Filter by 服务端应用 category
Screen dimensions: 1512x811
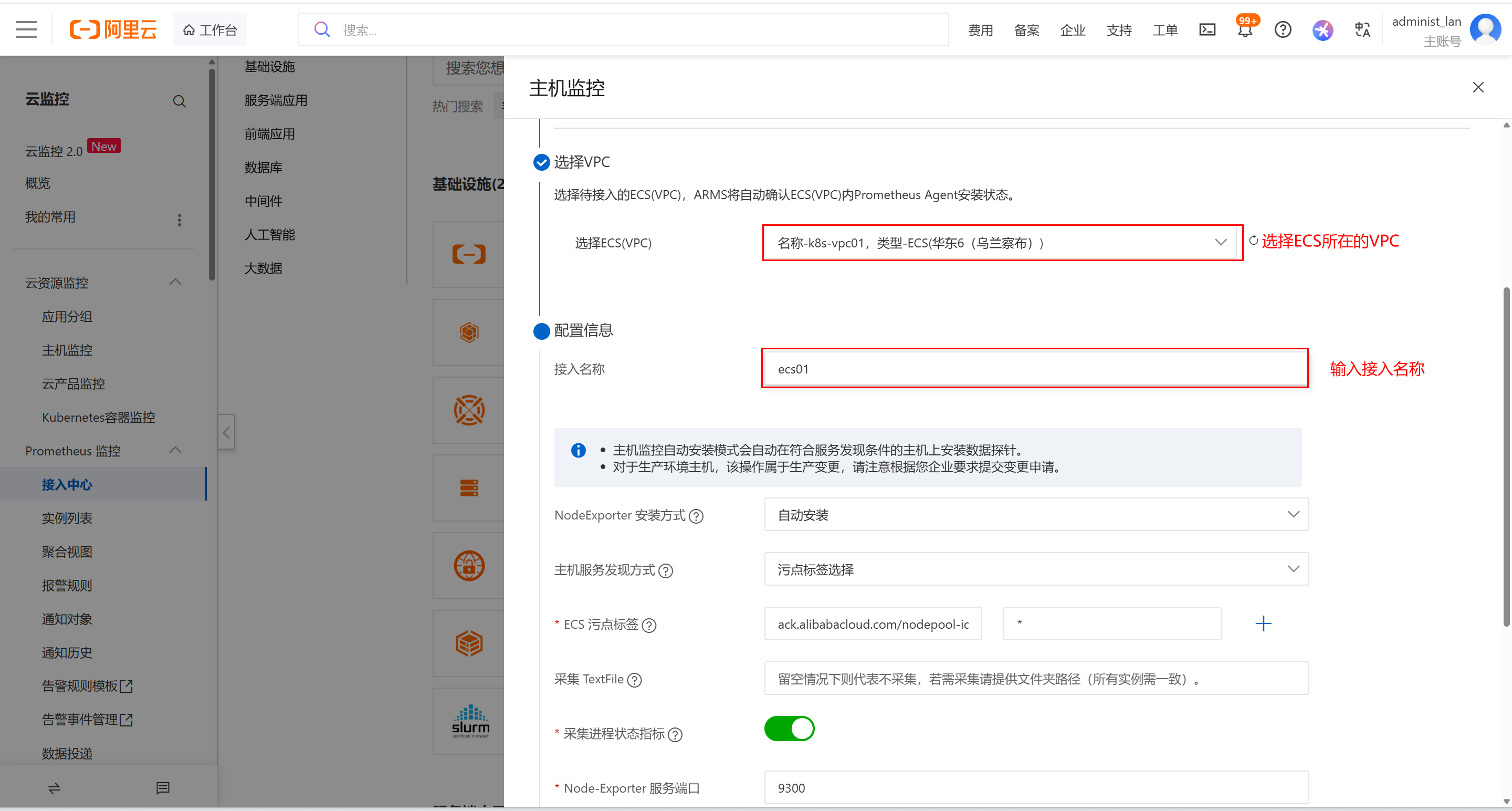tap(276, 100)
